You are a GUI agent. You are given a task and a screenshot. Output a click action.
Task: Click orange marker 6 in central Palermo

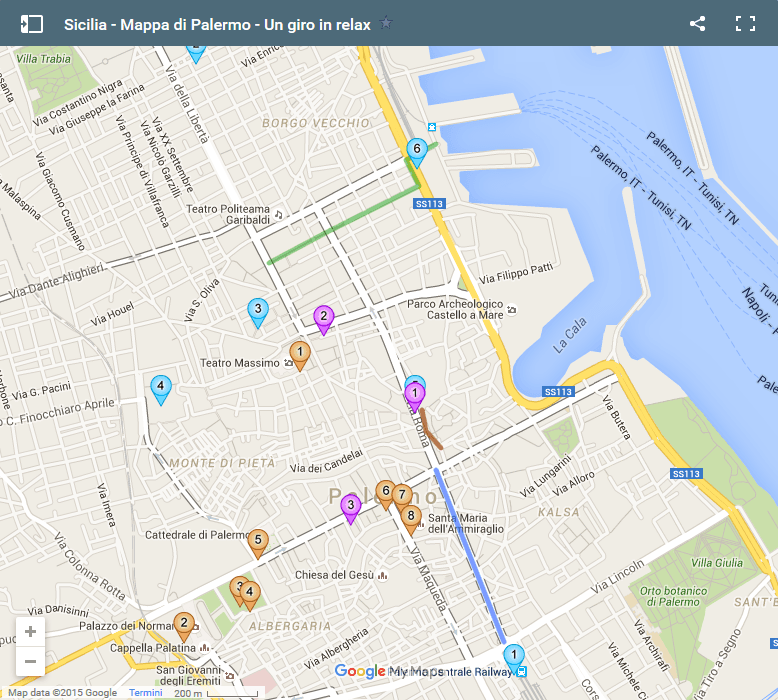(384, 491)
